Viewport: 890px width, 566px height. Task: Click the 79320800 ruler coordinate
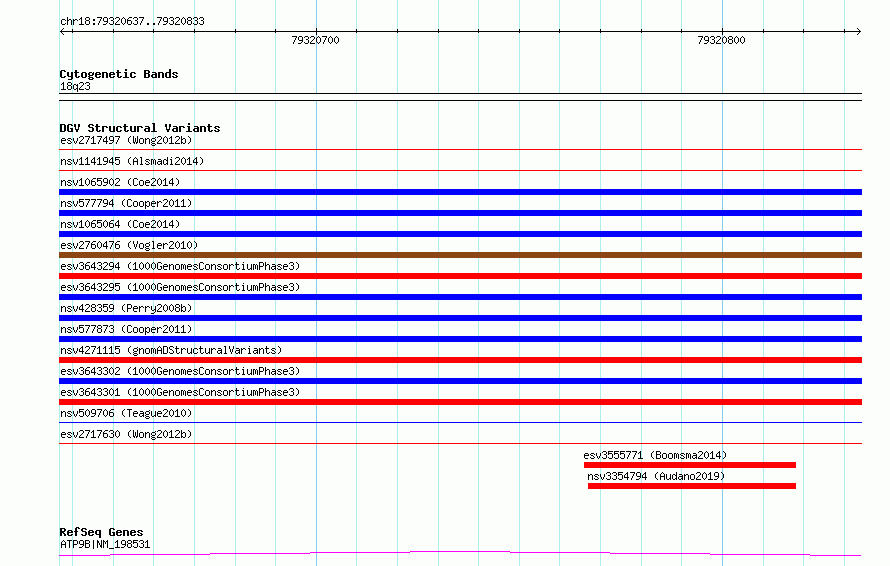[721, 40]
